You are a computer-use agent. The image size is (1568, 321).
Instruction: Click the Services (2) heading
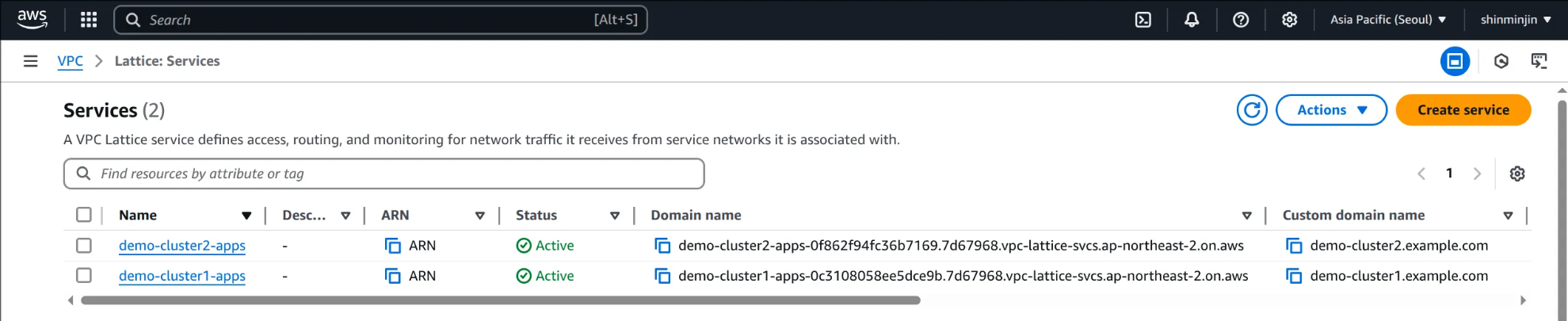[114, 110]
